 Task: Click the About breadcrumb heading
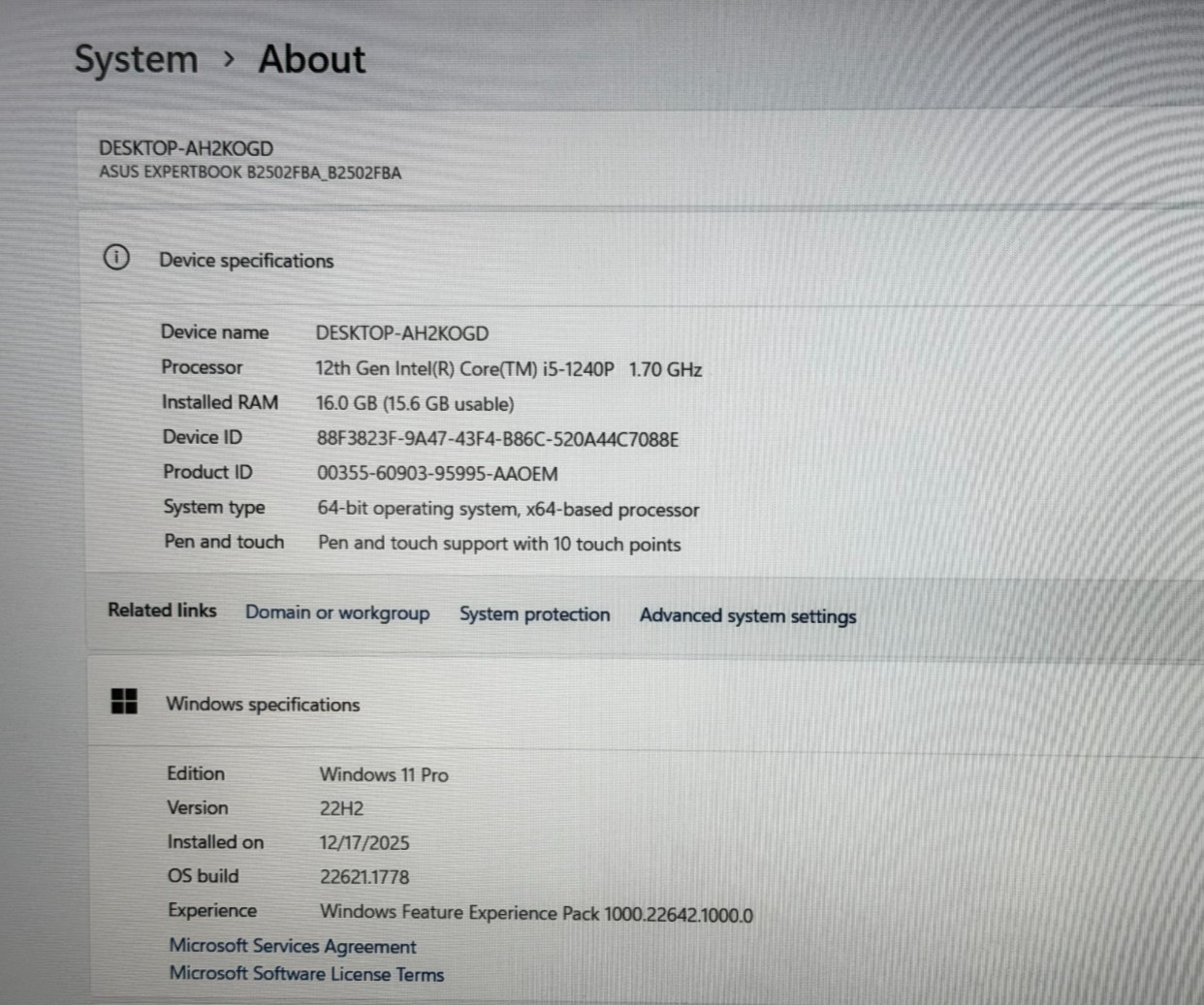312,60
